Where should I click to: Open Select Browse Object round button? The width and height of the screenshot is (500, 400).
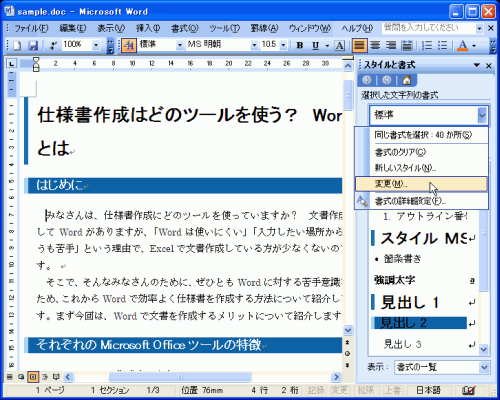tap(347, 354)
